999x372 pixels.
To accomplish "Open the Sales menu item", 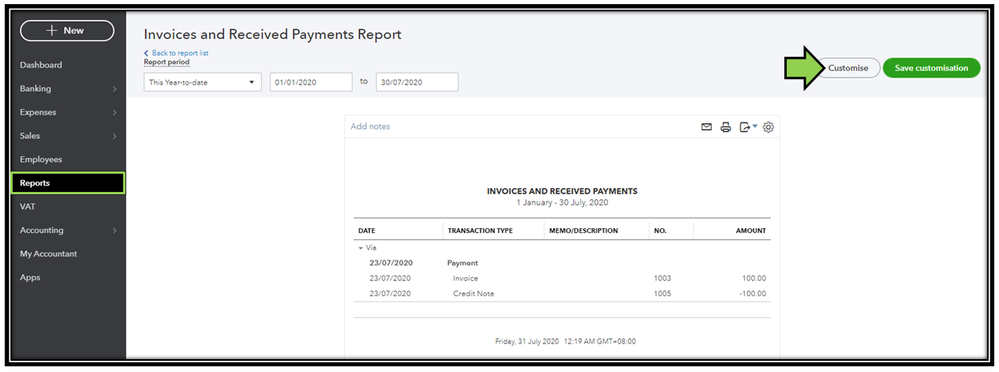I will 30,136.
